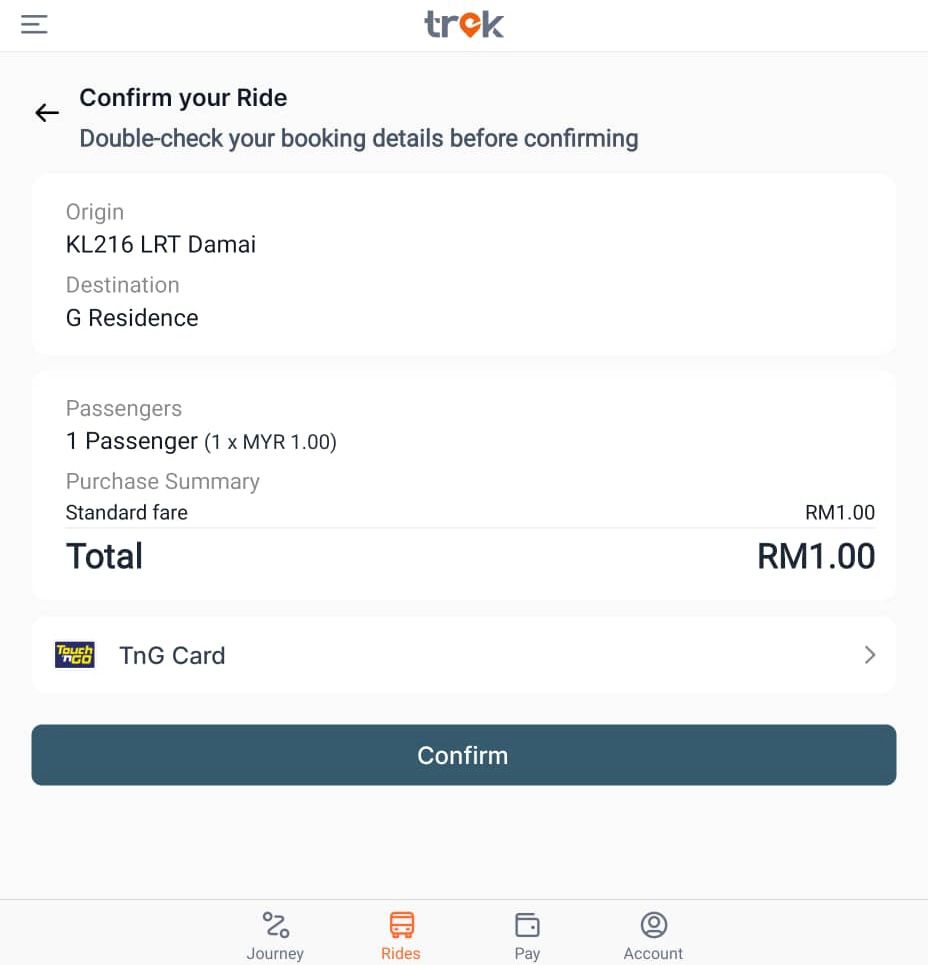The image size is (928, 965).
Task: Open the hamburger menu
Action: click(35, 25)
